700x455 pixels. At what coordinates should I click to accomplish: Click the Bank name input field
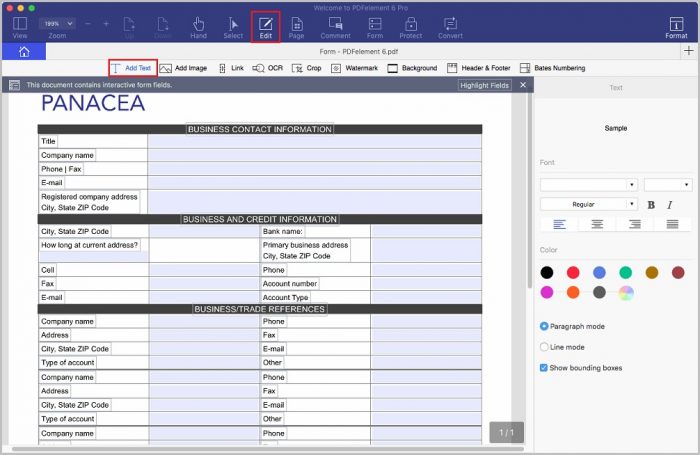tap(426, 231)
